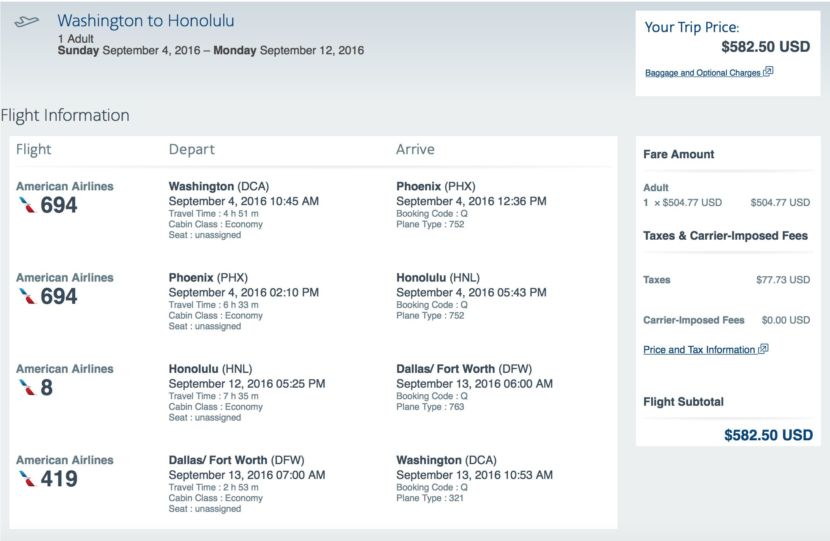The height and width of the screenshot is (541, 830).
Task: Click the American Airlines logo for flight 8
Action: tap(27, 387)
